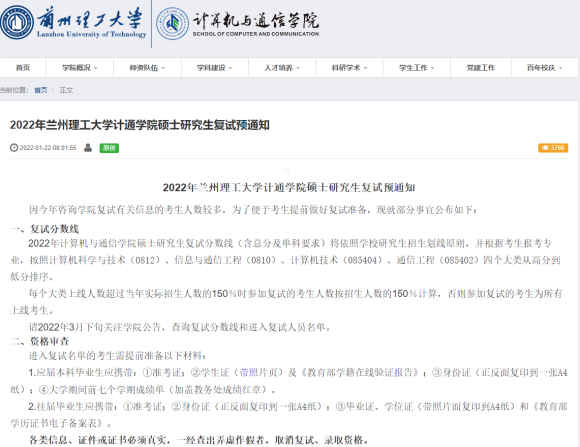Screen dimensions: 580x447
Task: Click the publish date 2022-01-22 08:01:55
Action: (x=48, y=148)
